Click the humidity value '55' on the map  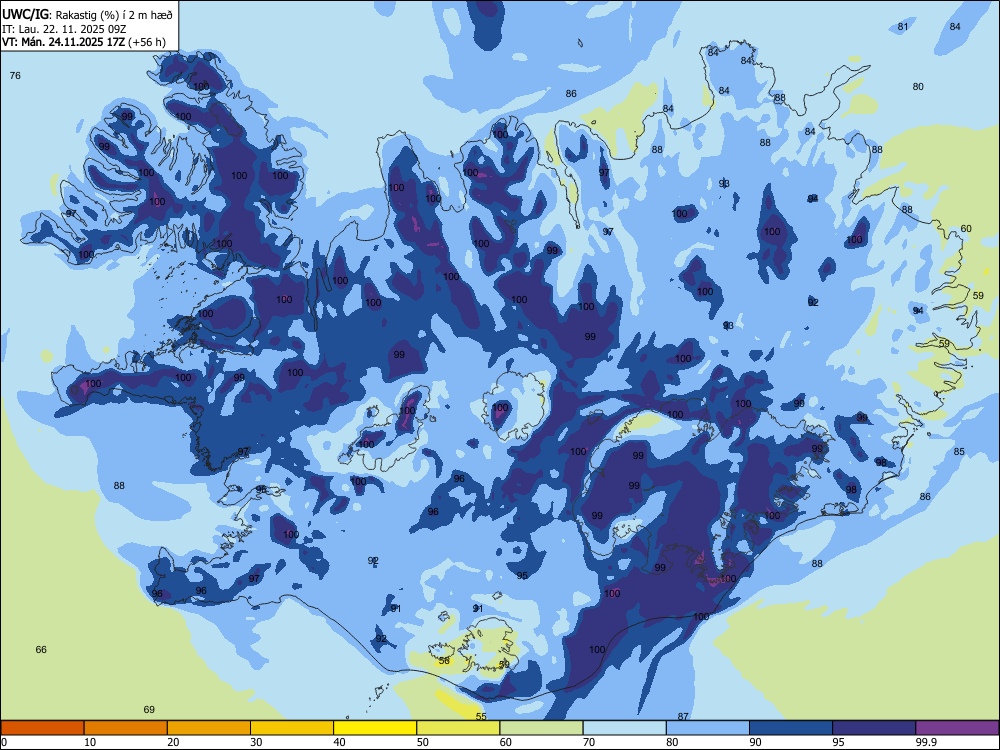[x=481, y=716]
